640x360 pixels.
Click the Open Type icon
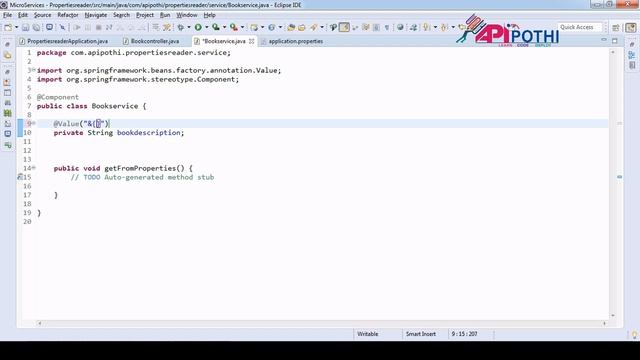coord(291,27)
